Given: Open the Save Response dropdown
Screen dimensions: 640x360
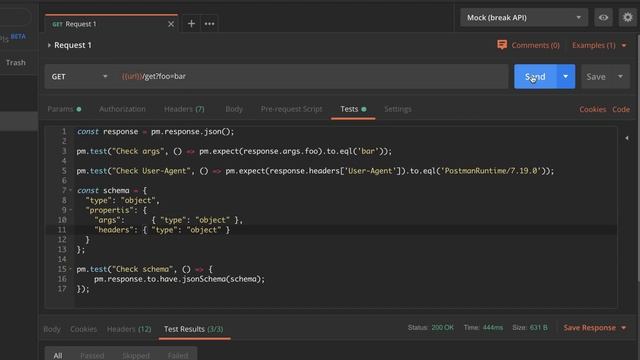Looking at the screenshot, I should tap(595, 328).
